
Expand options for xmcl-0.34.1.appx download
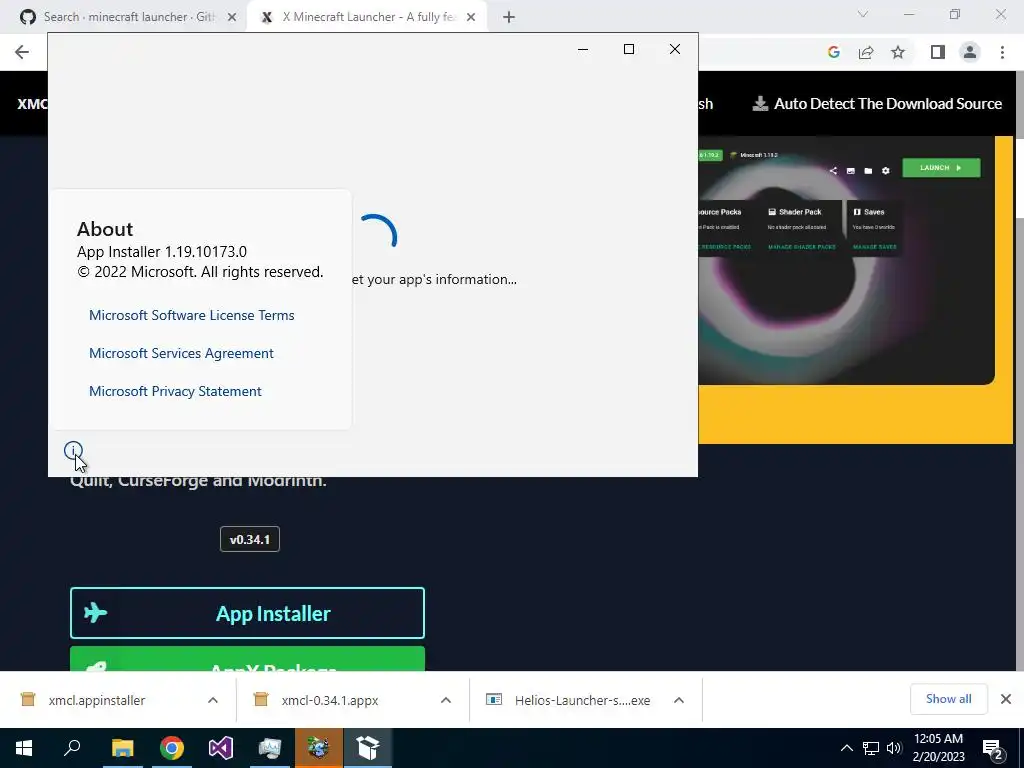(446, 700)
